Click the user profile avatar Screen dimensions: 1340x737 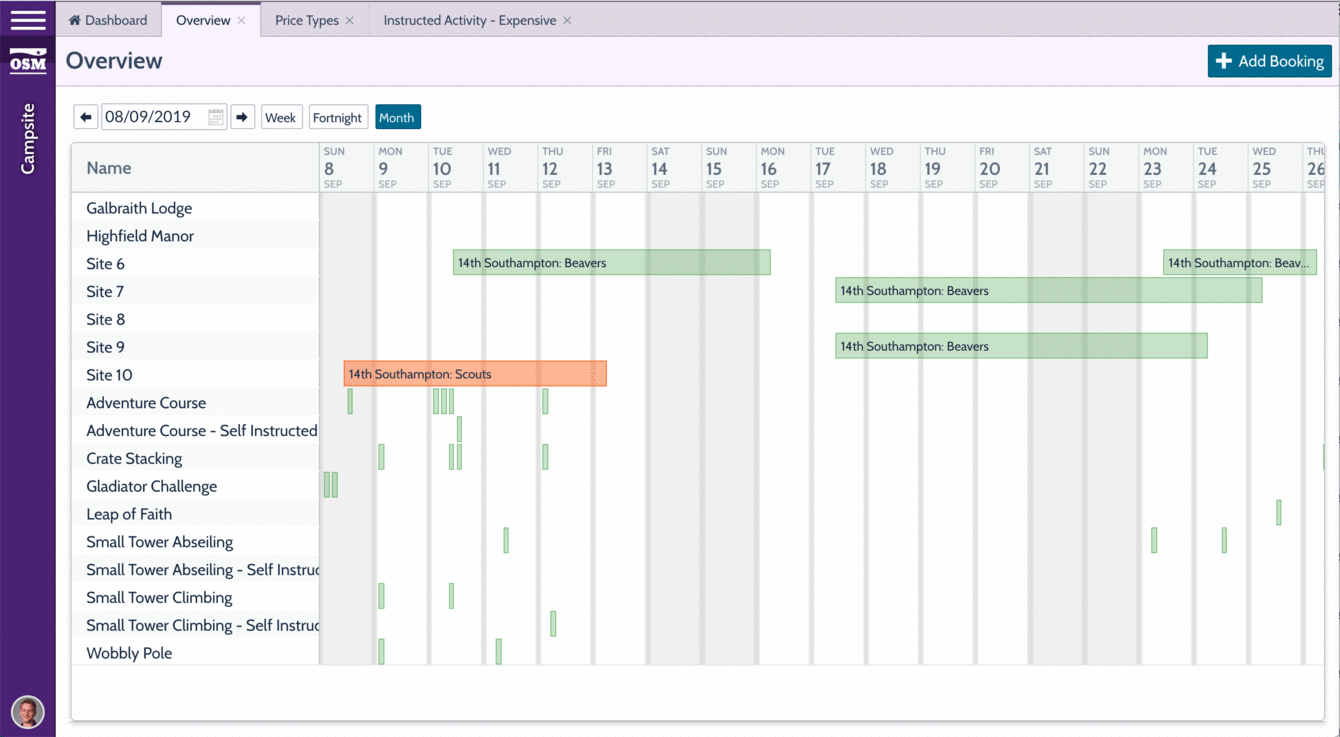click(x=27, y=711)
